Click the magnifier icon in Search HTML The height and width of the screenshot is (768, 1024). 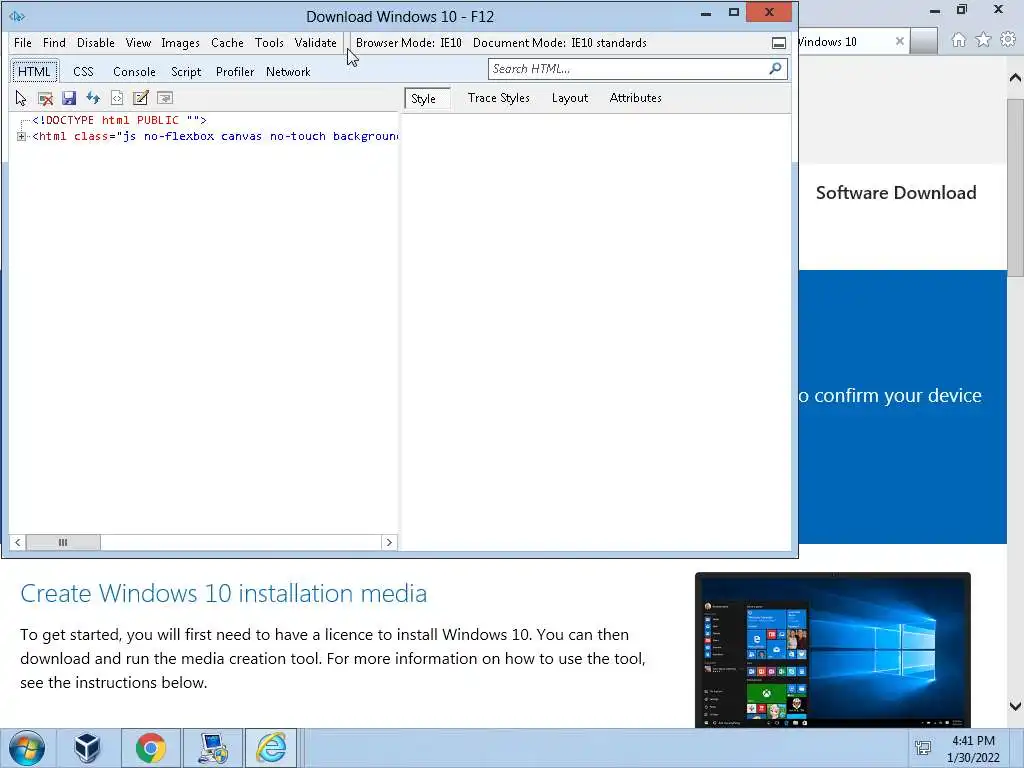point(775,69)
